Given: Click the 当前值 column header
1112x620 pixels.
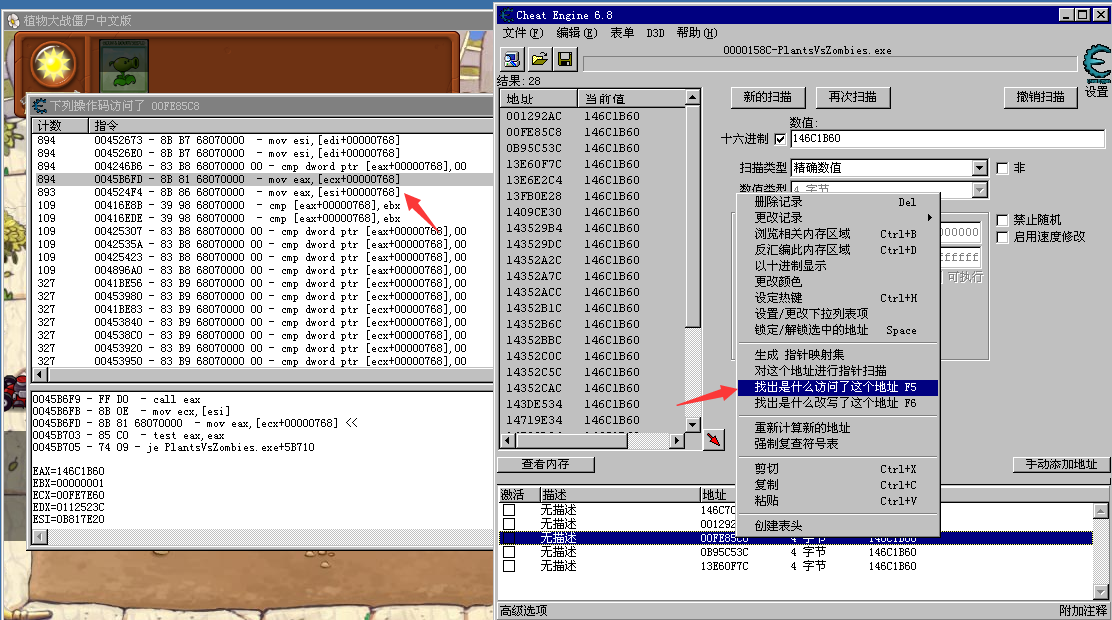Looking at the screenshot, I should (x=631, y=99).
